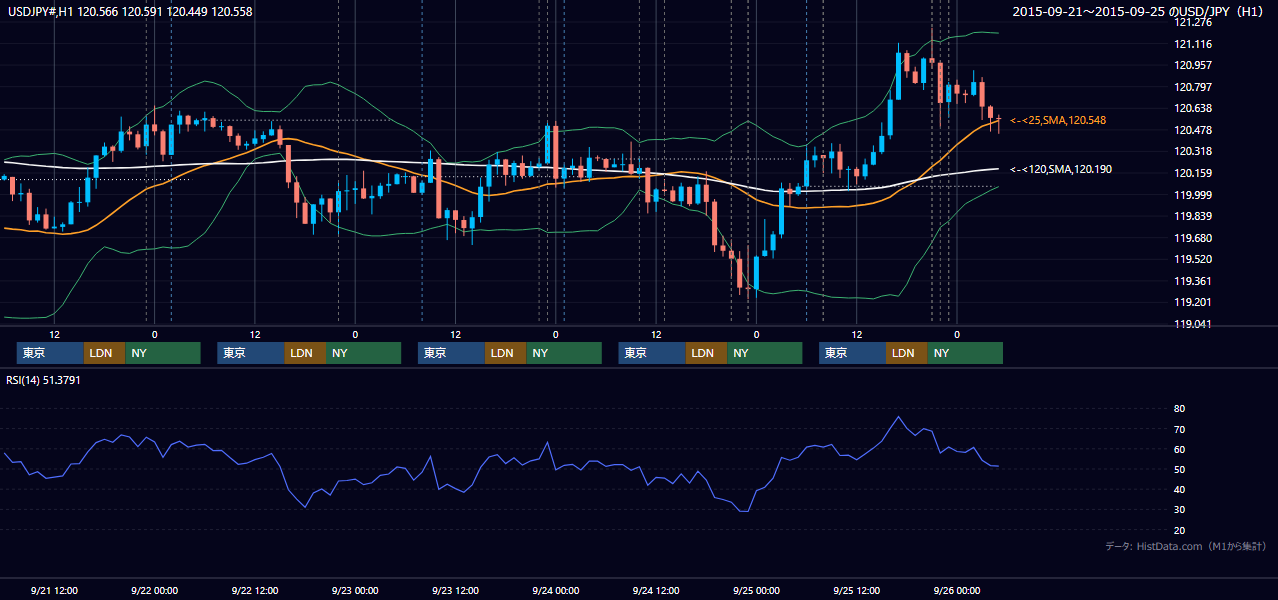Click the 120.797 price axis label
This screenshot has width=1278, height=600.
point(1194,87)
